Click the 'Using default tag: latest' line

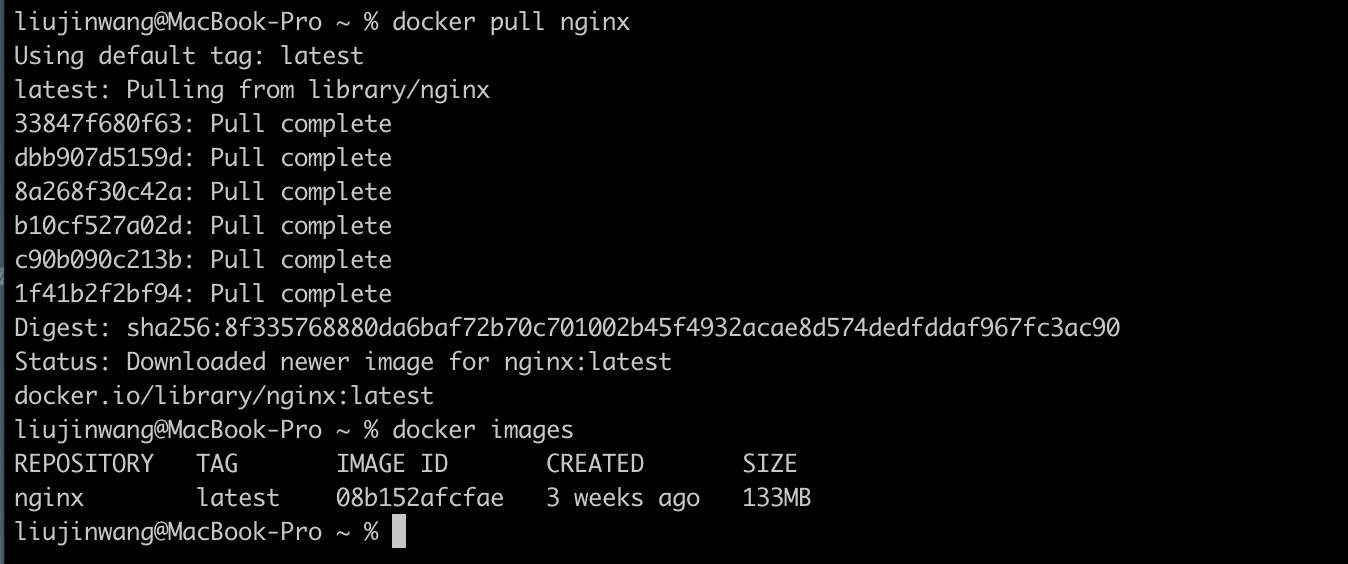pyautogui.click(x=189, y=55)
